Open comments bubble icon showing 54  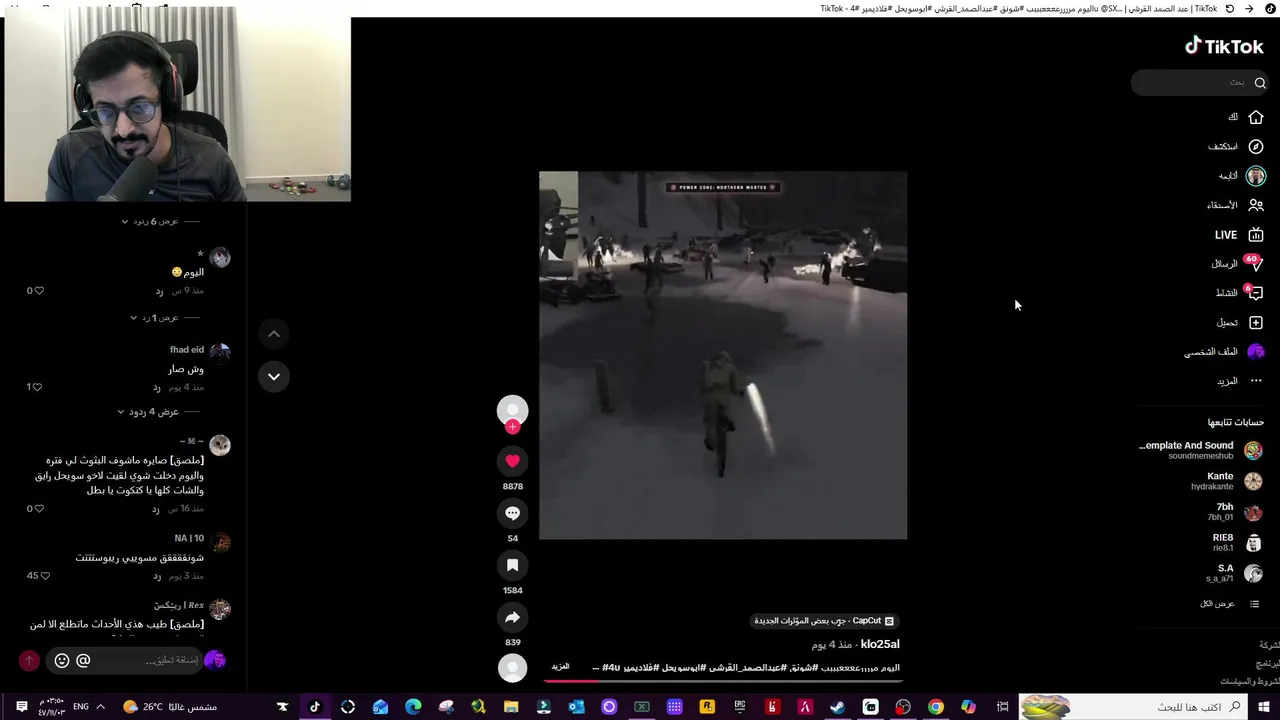(x=512, y=513)
